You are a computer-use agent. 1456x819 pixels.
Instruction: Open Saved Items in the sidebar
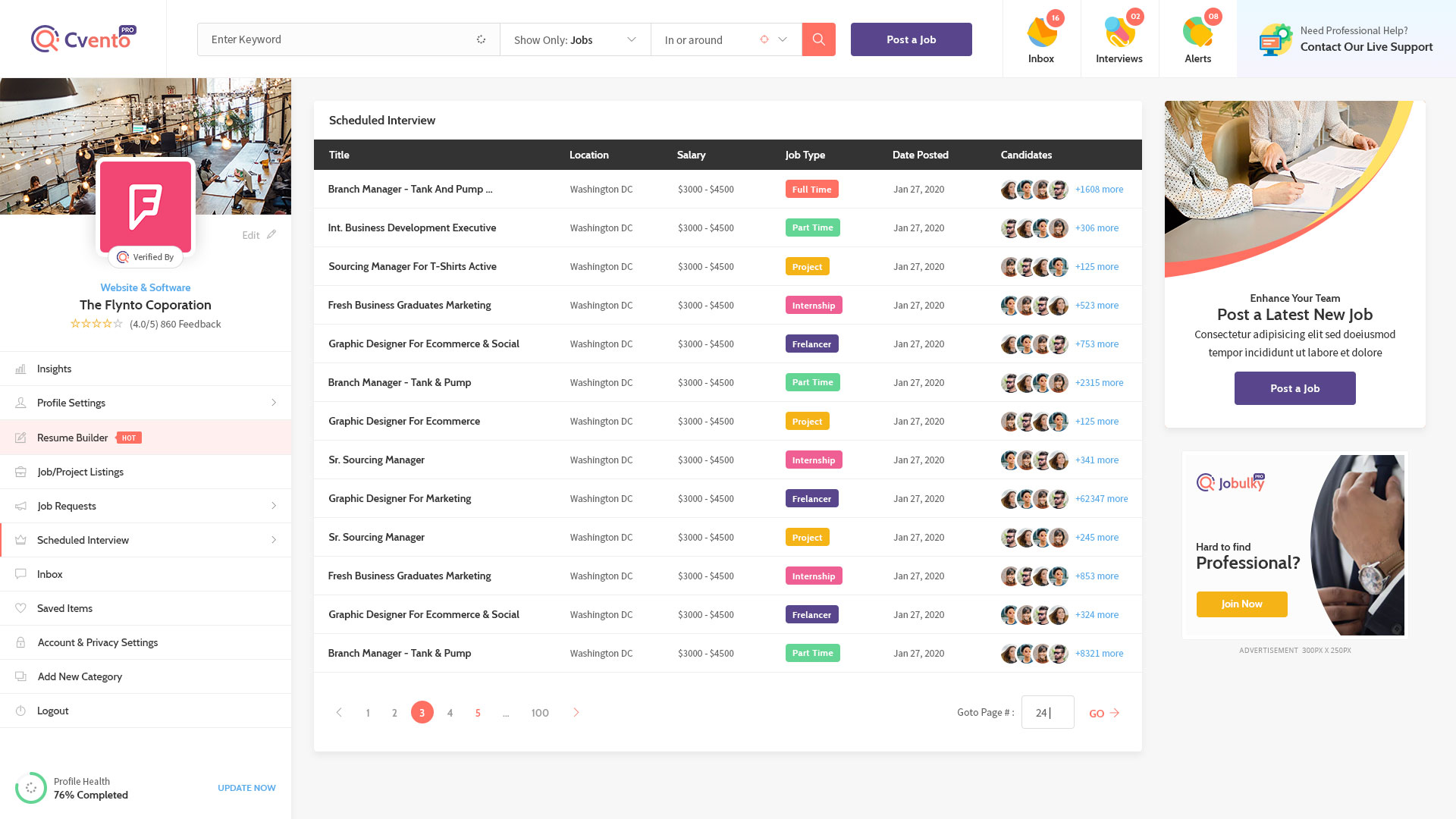coord(64,608)
